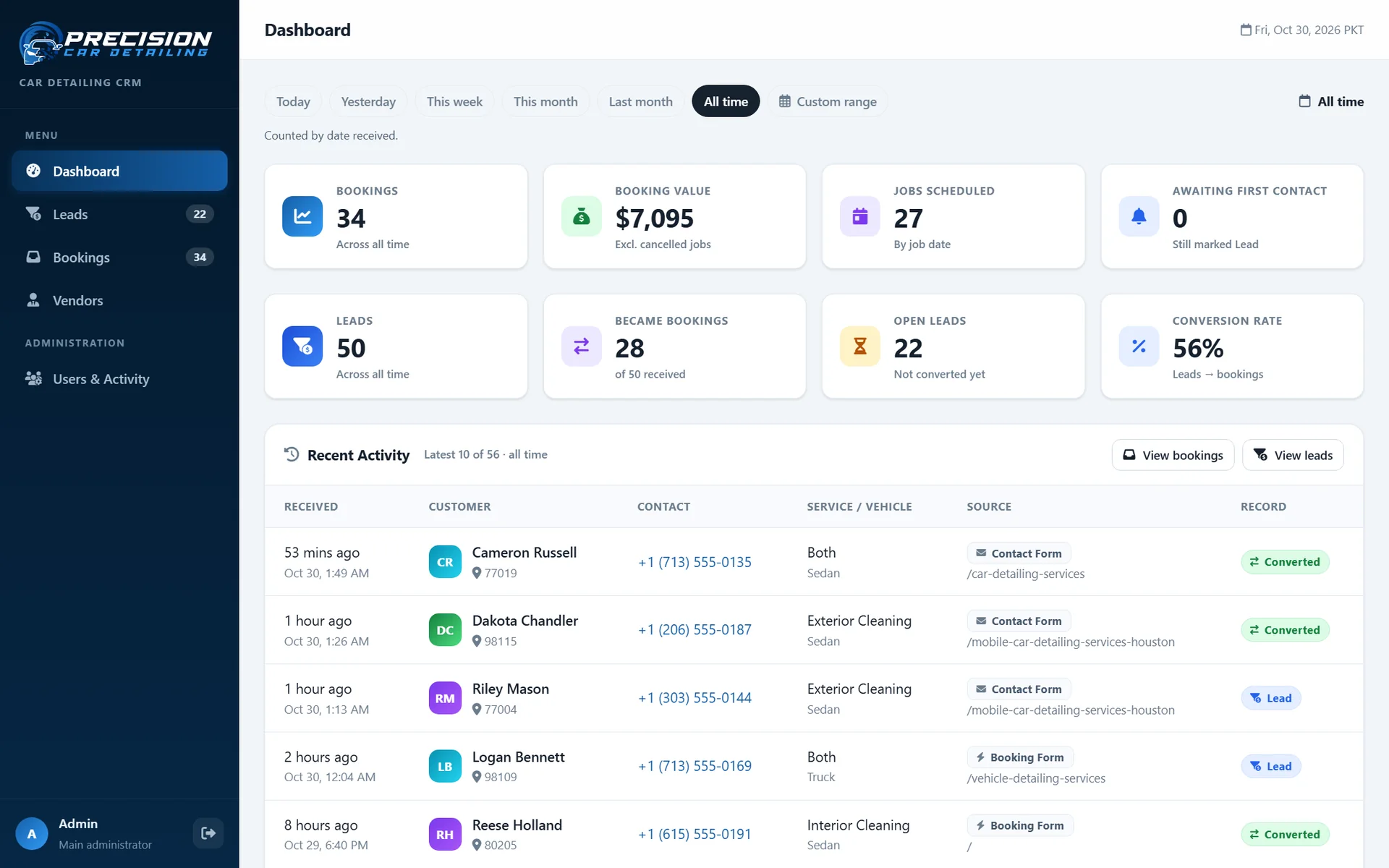Click the Leads funnel icon tile
The width and height of the screenshot is (1389, 868).
(x=302, y=346)
